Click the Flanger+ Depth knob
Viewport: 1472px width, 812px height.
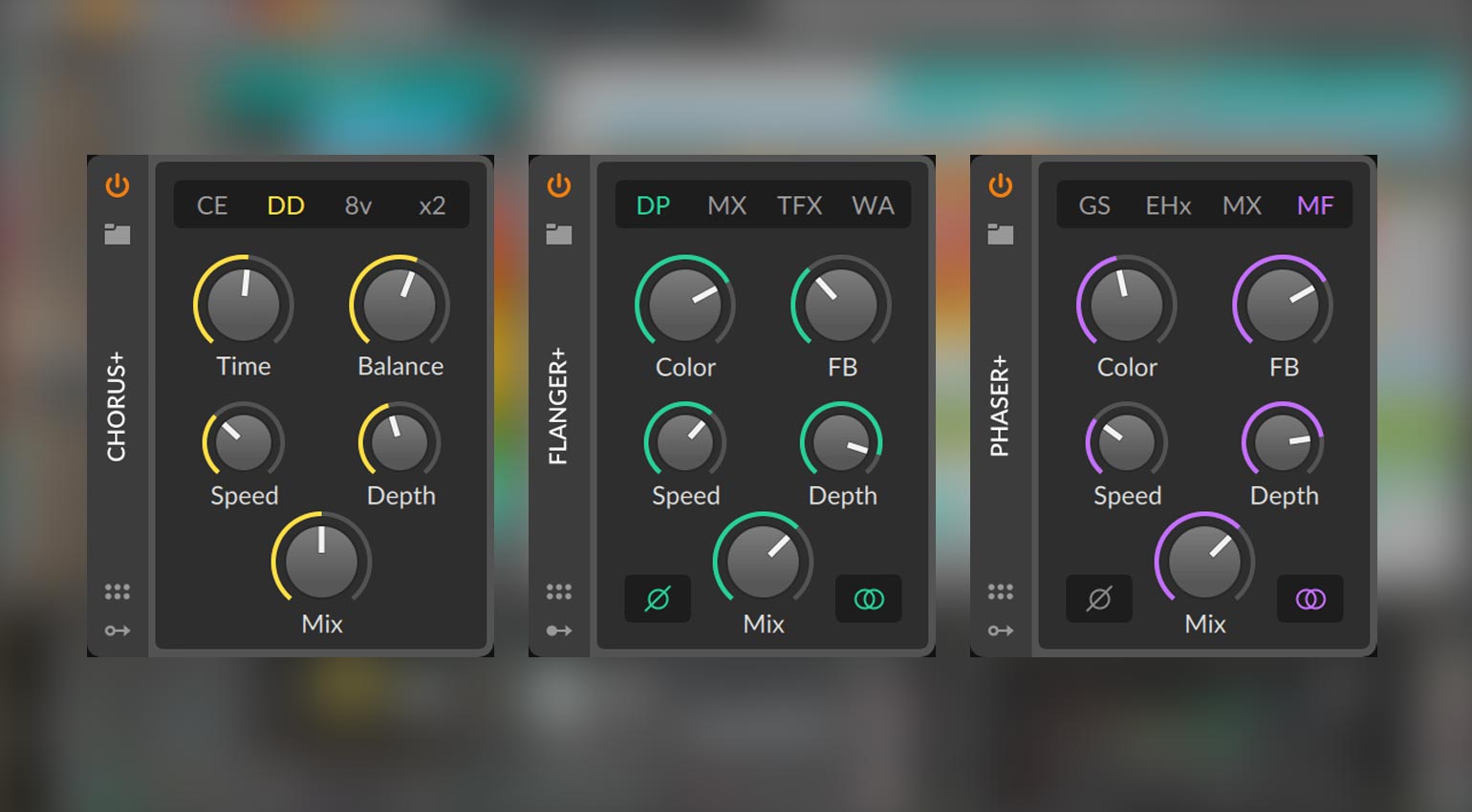coord(841,442)
